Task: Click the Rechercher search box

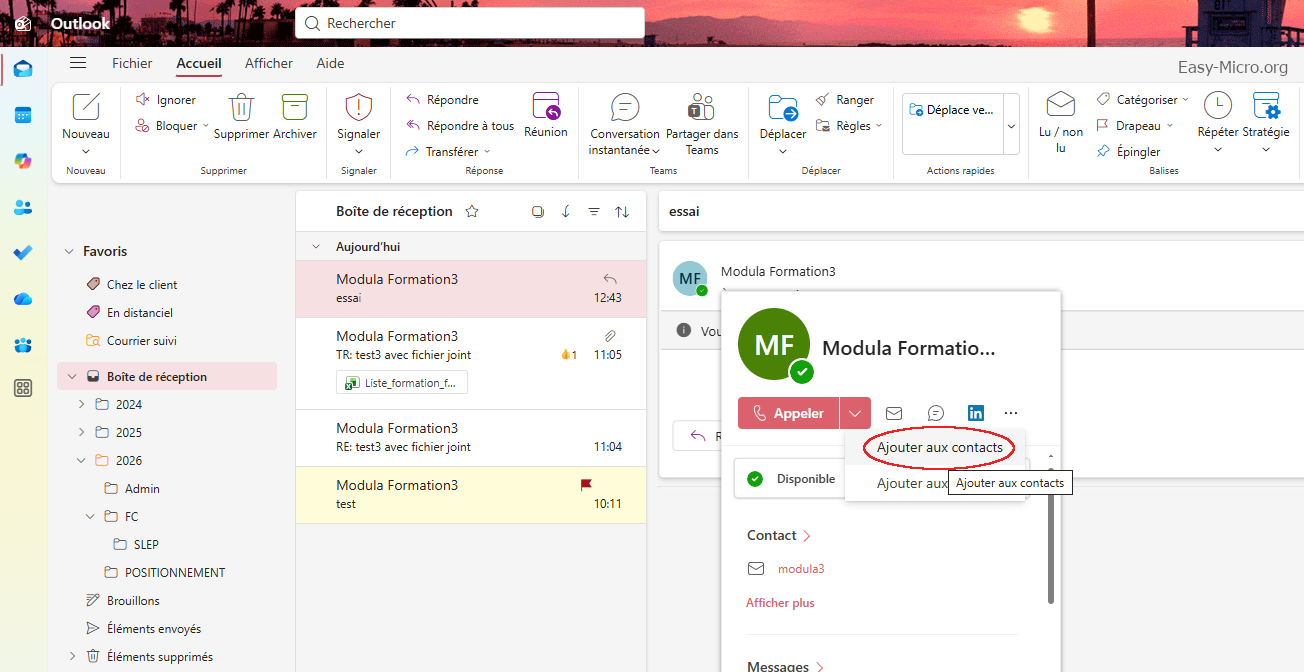Action: 470,23
